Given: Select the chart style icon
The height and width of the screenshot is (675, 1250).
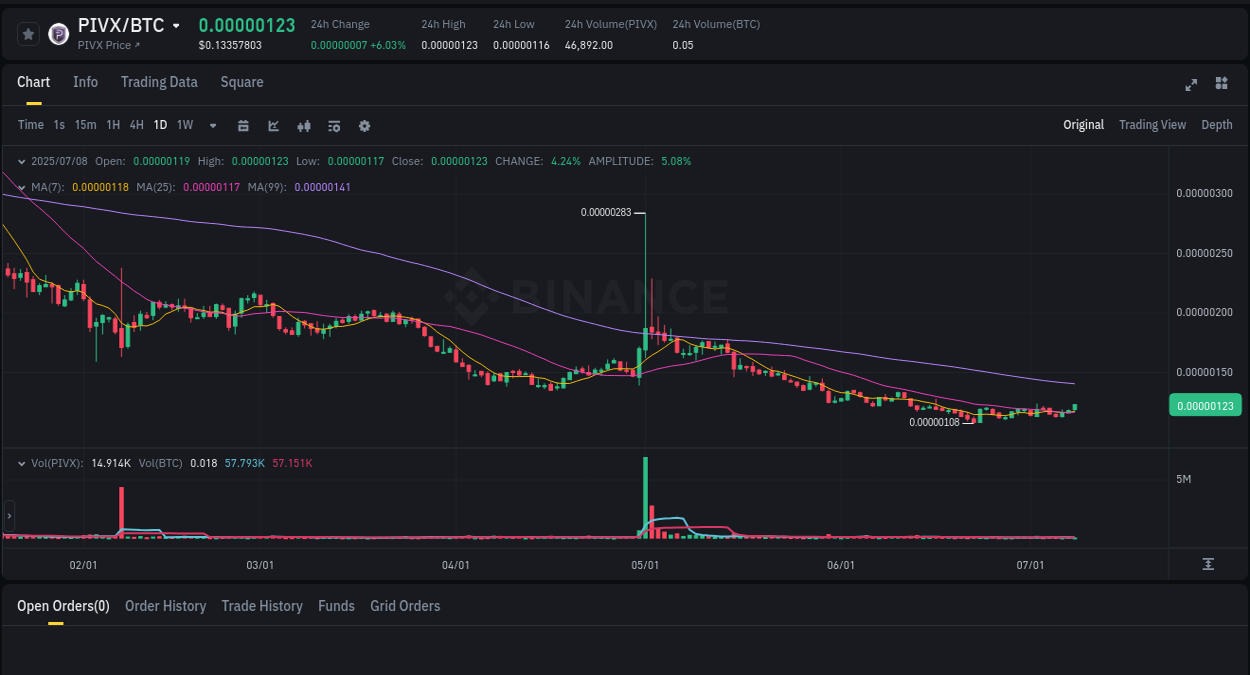Looking at the screenshot, I should point(272,125).
